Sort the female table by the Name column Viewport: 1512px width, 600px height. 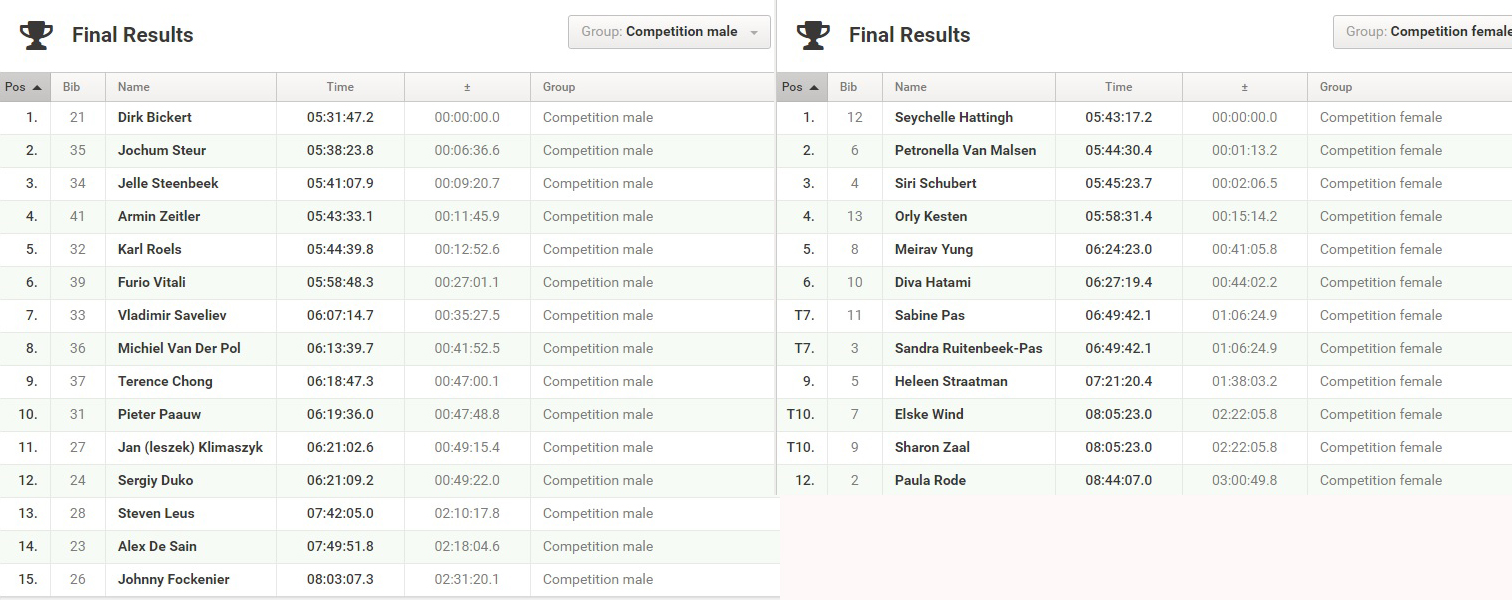[968, 87]
